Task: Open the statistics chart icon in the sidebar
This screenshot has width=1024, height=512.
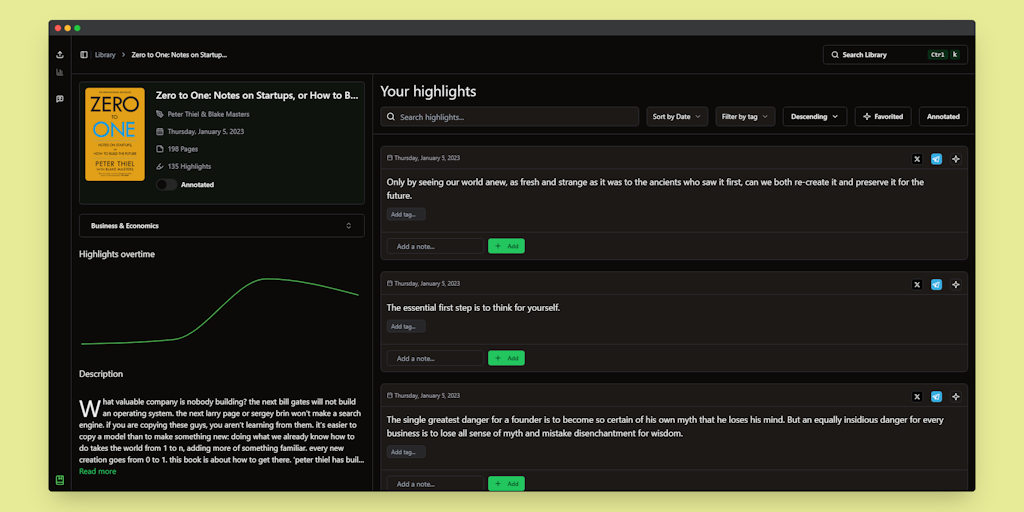Action: coord(60,72)
